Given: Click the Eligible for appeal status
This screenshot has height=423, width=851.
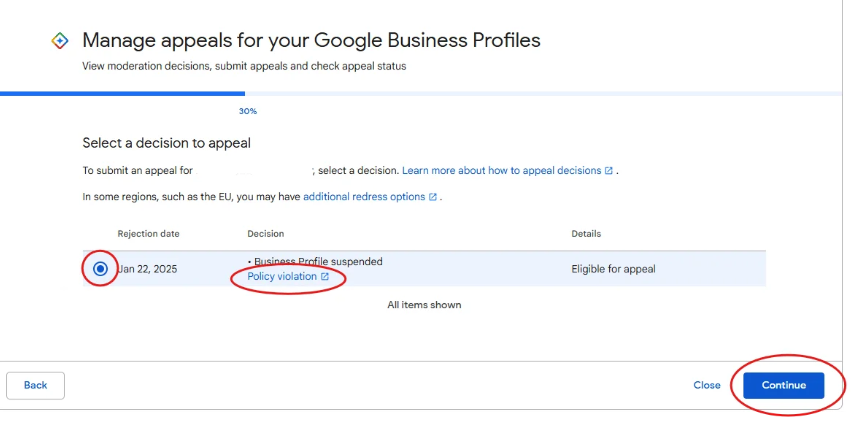Looking at the screenshot, I should [613, 269].
